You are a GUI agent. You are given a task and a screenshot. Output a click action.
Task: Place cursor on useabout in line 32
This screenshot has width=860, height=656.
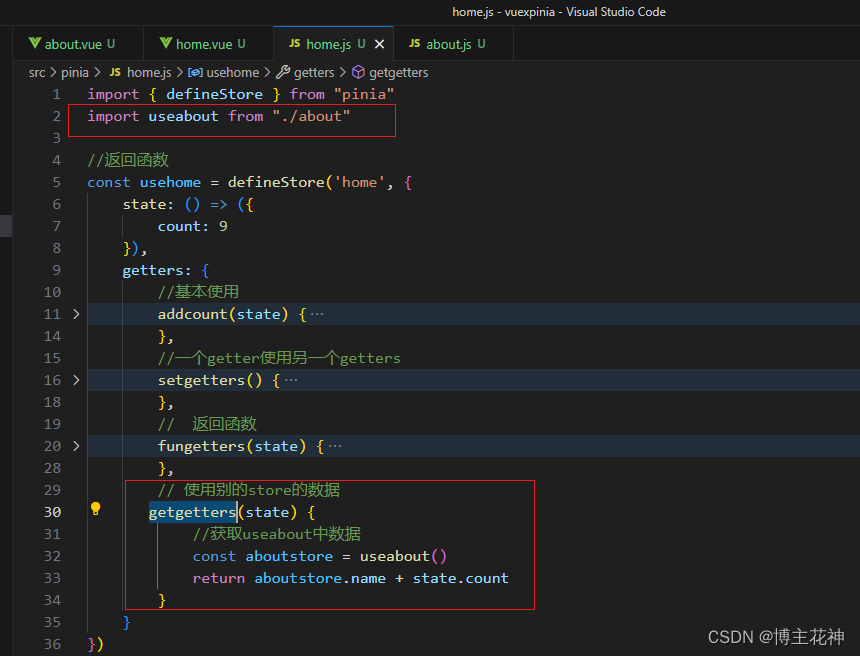tap(394, 556)
